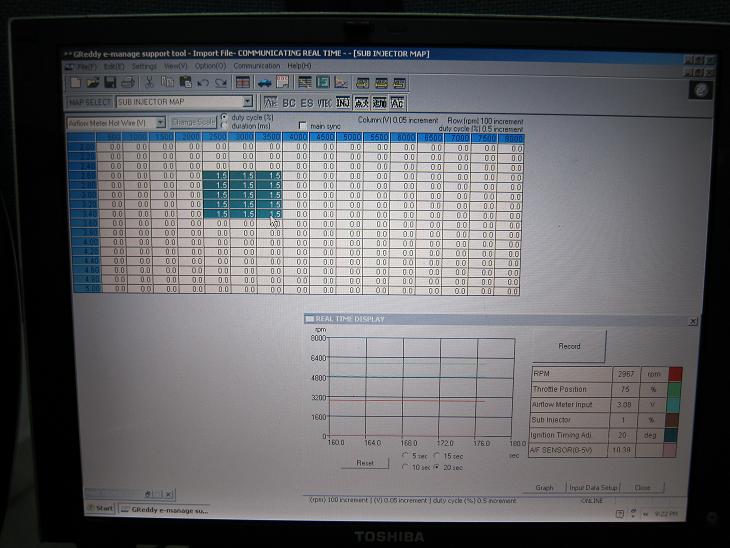Select the BC map toolbar icon
730x548 pixels.
click(288, 102)
